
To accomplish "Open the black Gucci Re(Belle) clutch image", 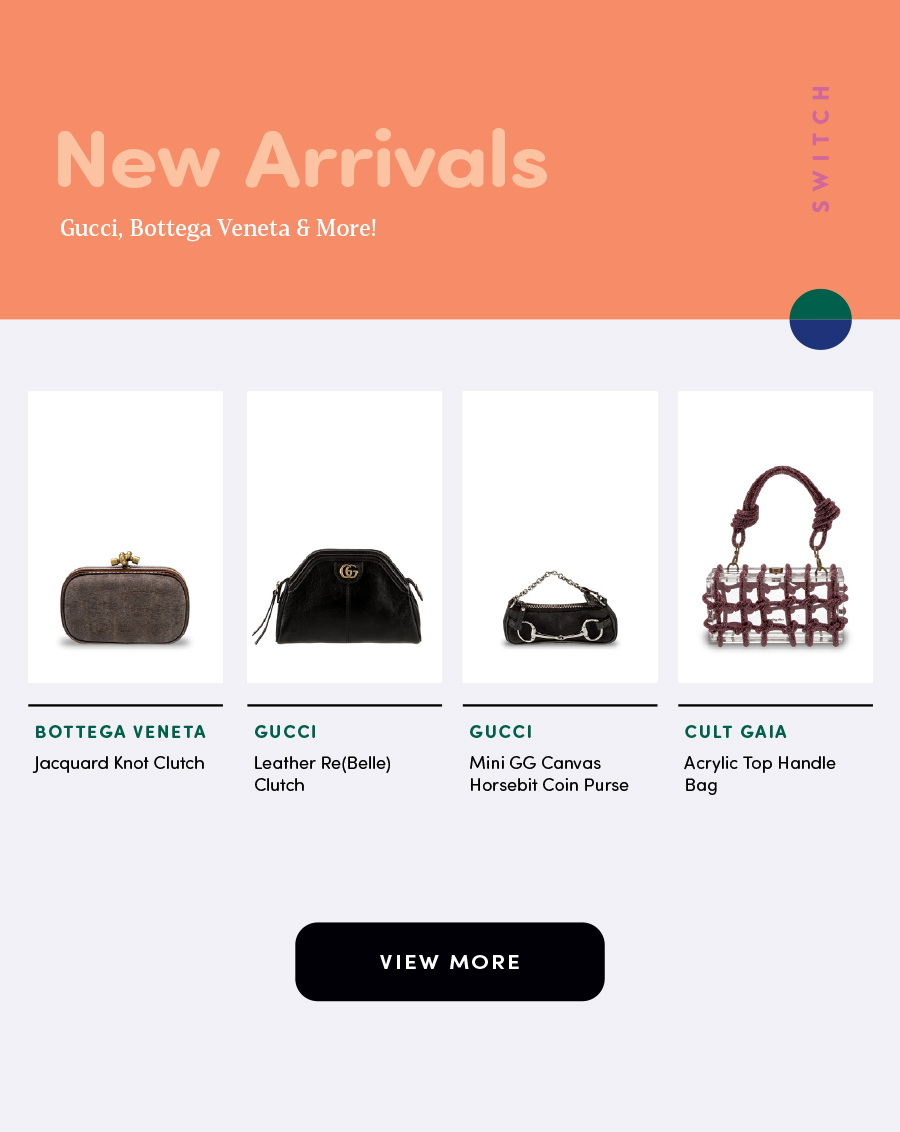I will coord(344,536).
